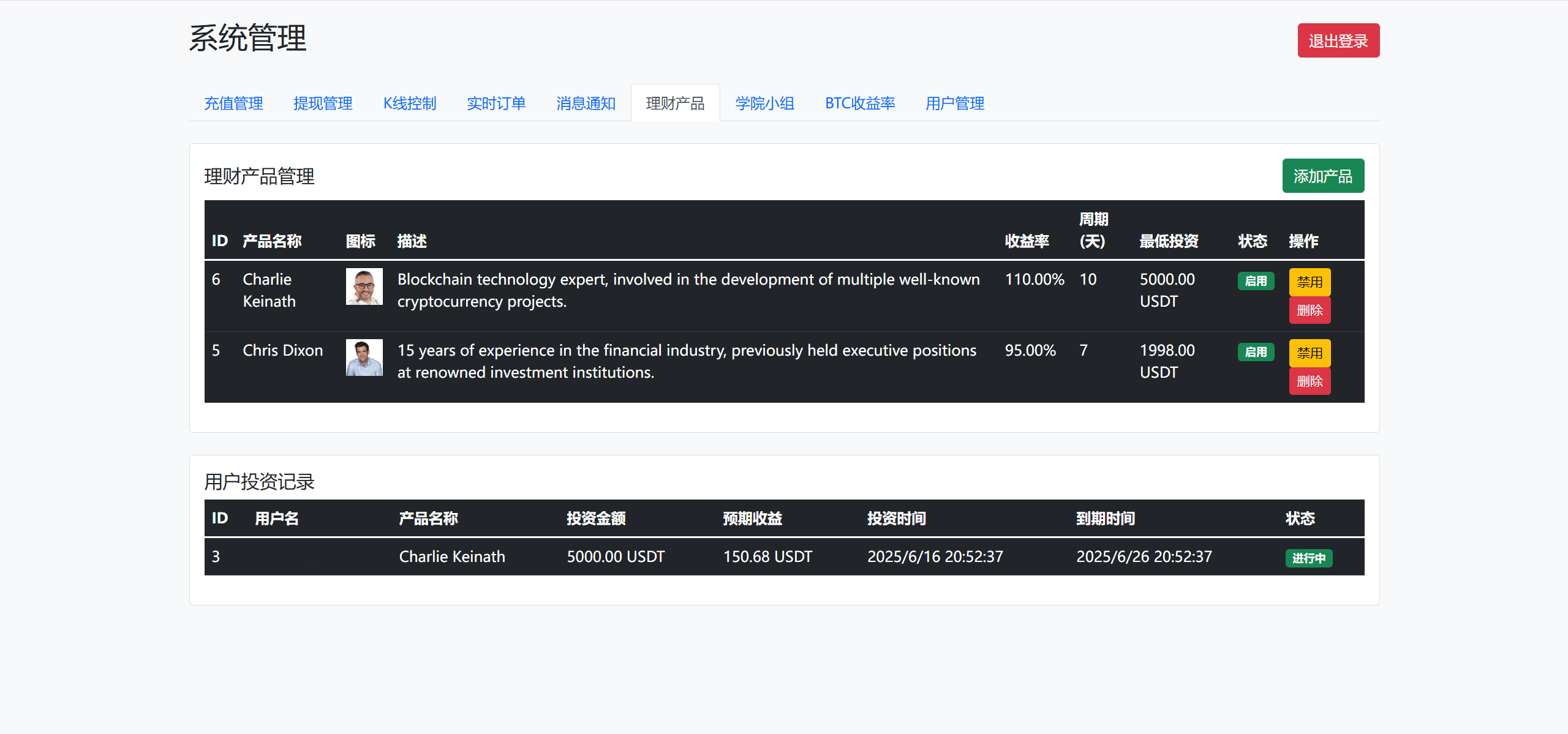
Task: Delete the Charlie Keinath product
Action: pos(1309,310)
